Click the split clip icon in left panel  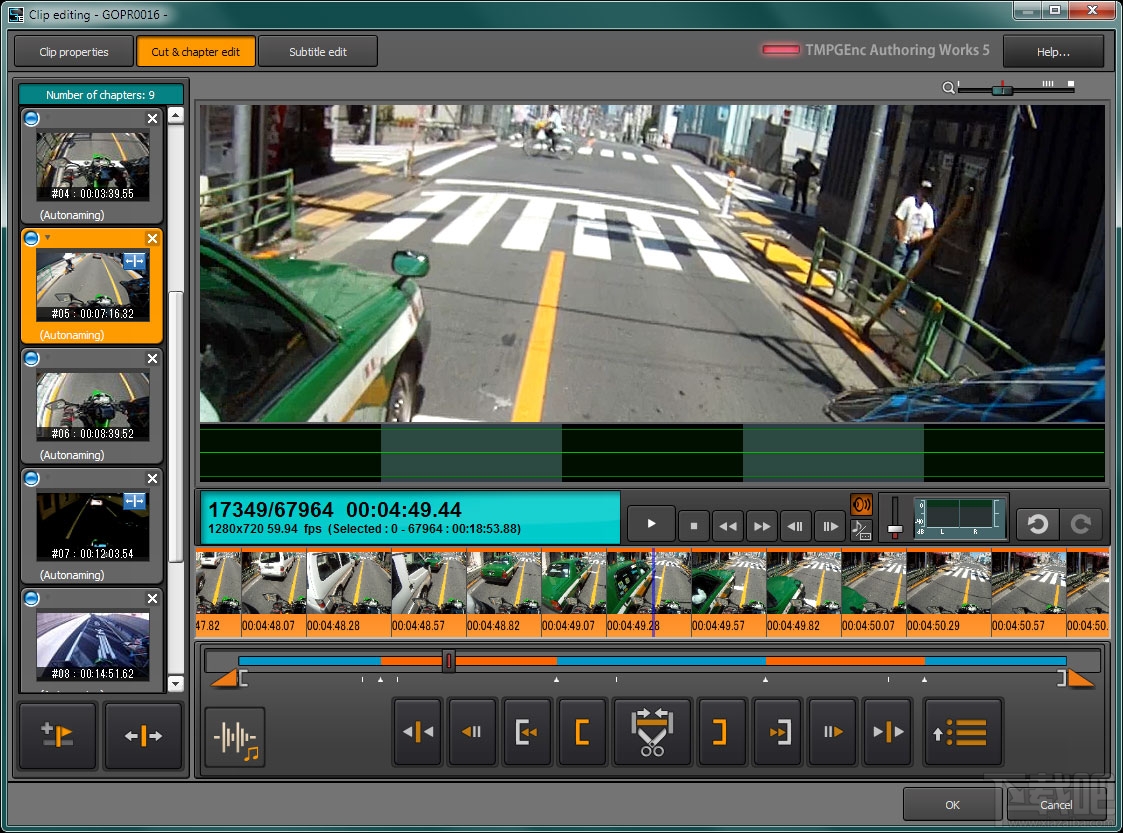point(143,736)
